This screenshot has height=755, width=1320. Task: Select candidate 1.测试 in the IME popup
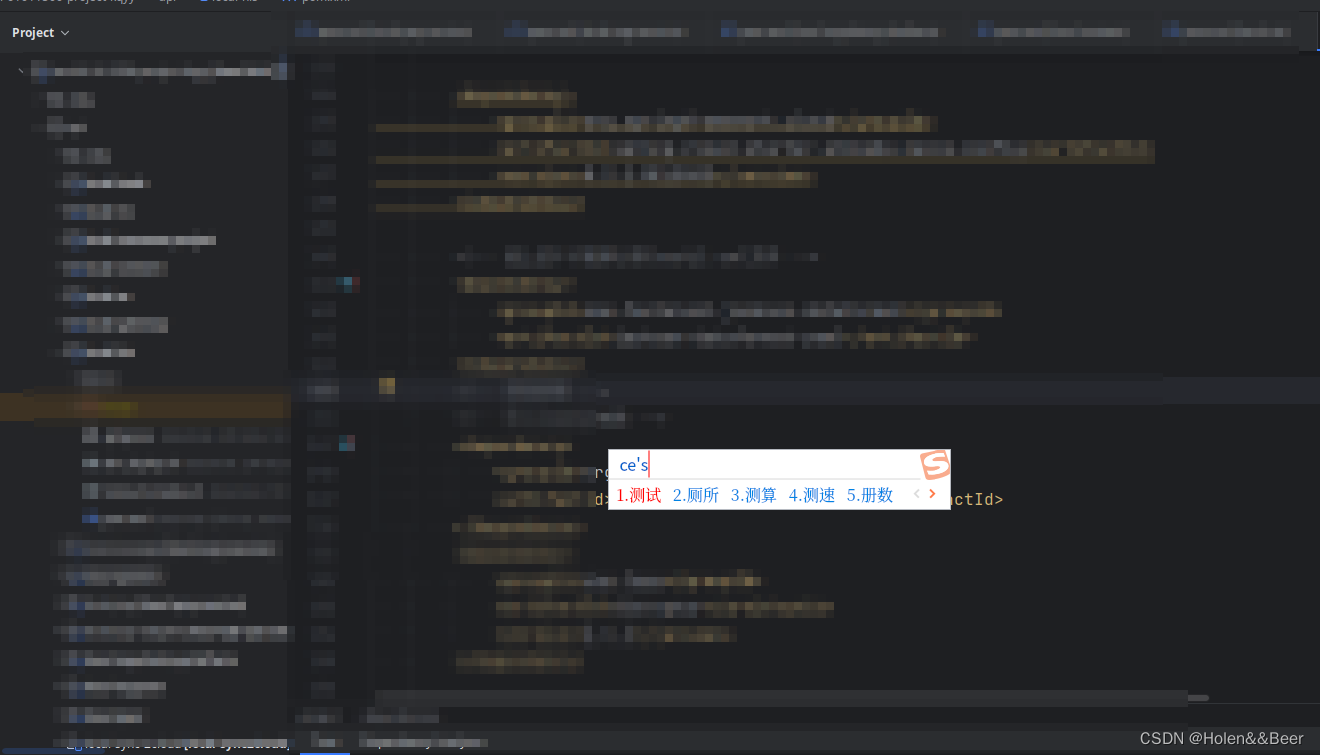tap(638, 495)
